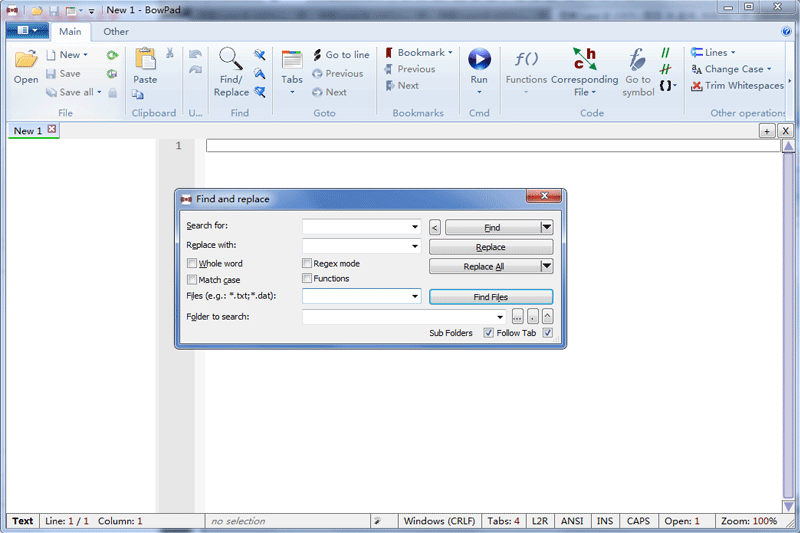This screenshot has height=533, width=800.
Task: Click the Paste clipboard icon
Action: [x=145, y=58]
